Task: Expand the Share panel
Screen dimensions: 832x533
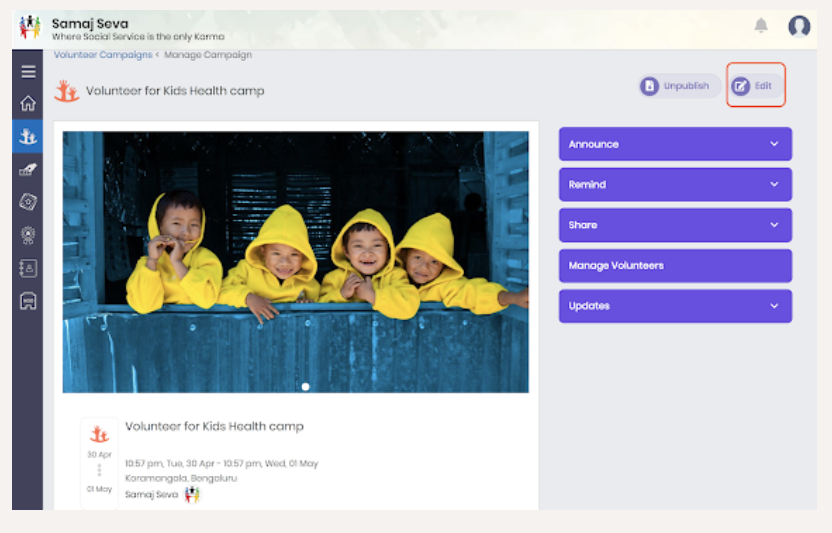Action: 675,225
